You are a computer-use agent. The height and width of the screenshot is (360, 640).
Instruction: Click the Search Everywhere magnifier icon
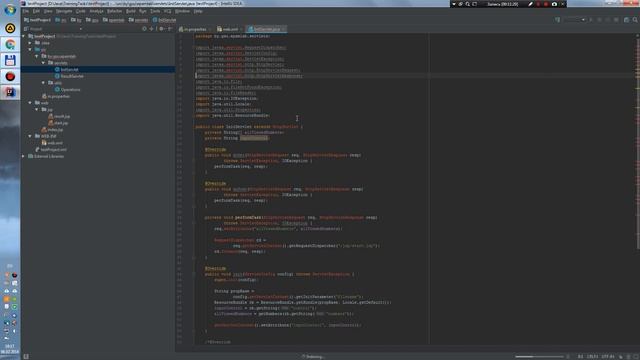point(635,20)
